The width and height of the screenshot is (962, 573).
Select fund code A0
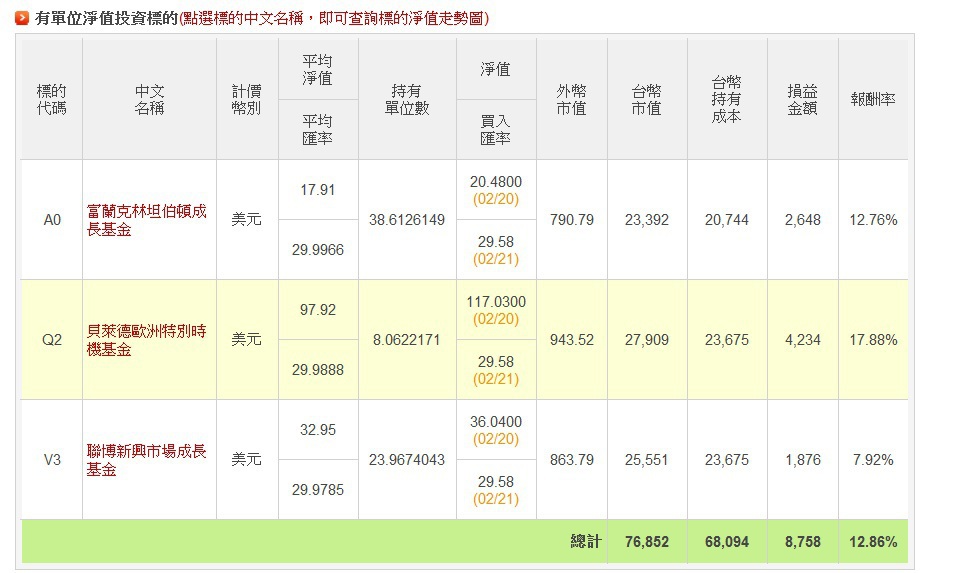point(52,220)
